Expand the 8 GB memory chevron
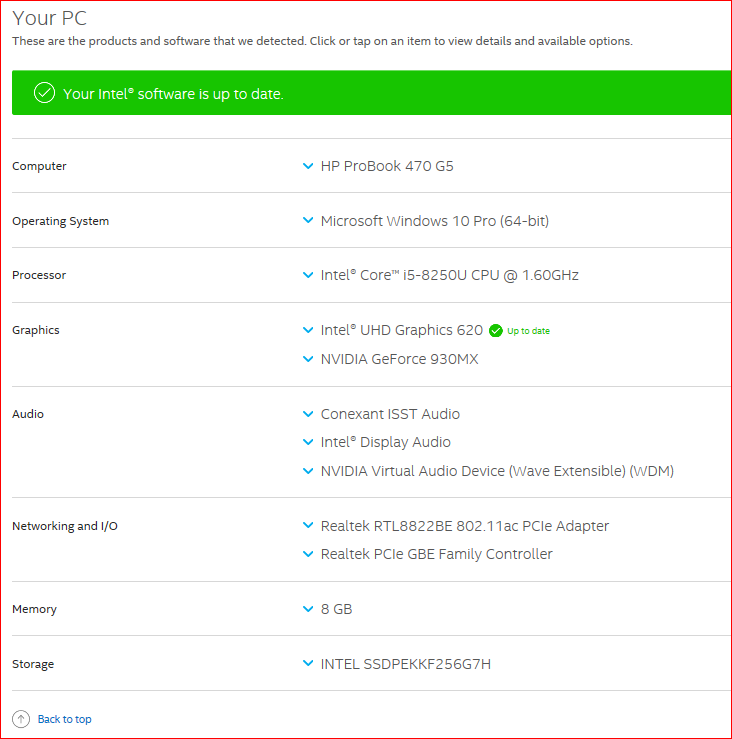The height and width of the screenshot is (739, 732). click(308, 609)
